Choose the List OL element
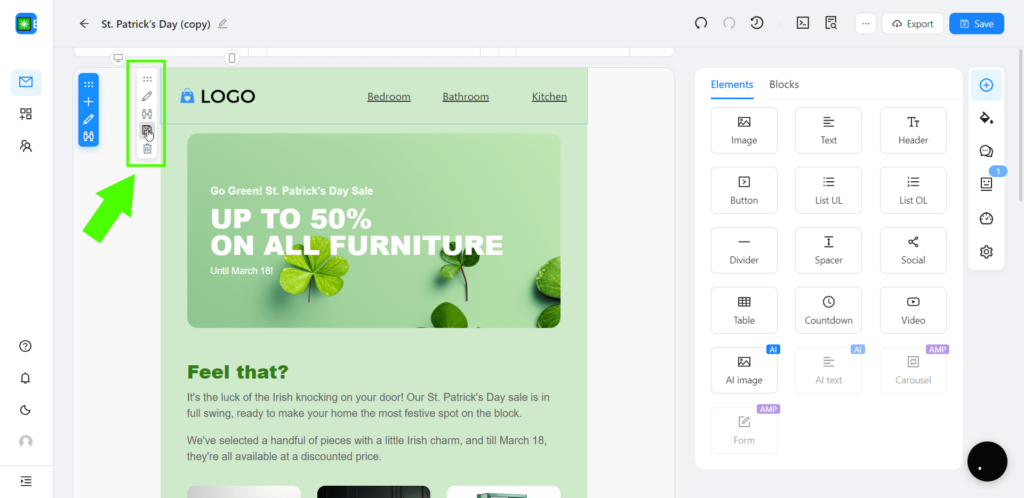1024x498 pixels. 913,191
